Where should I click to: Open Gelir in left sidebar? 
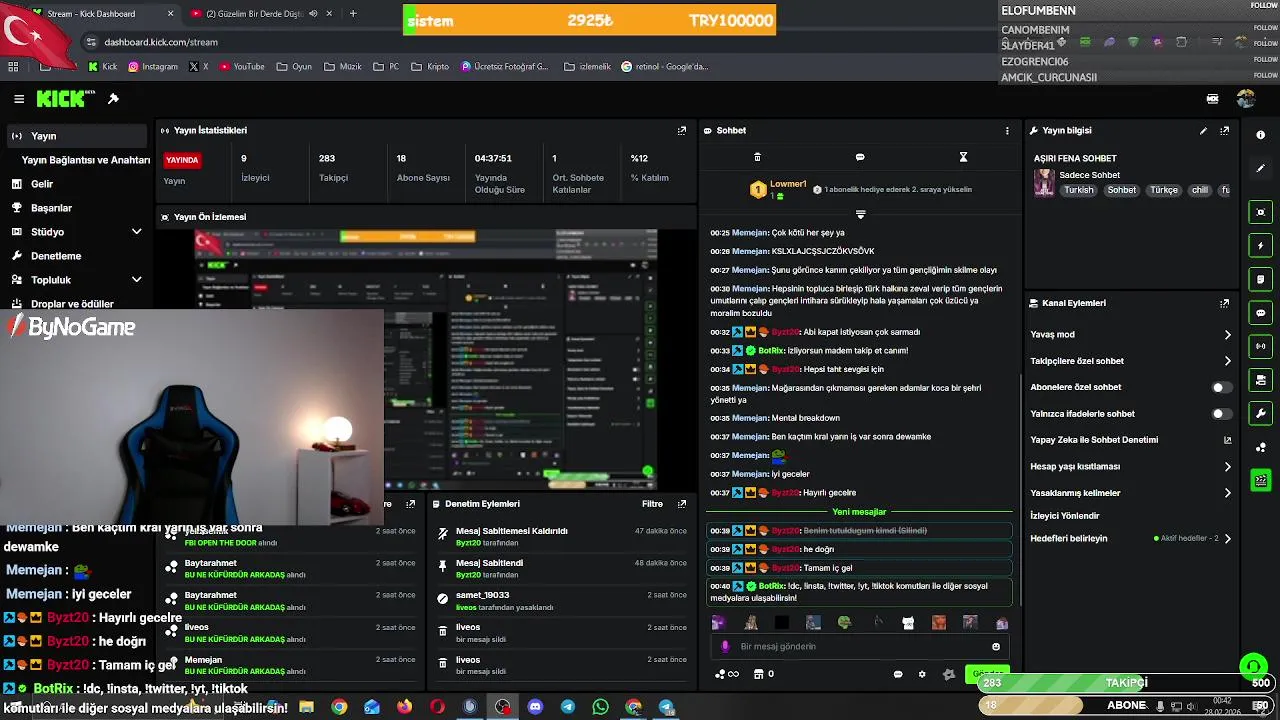(x=42, y=184)
